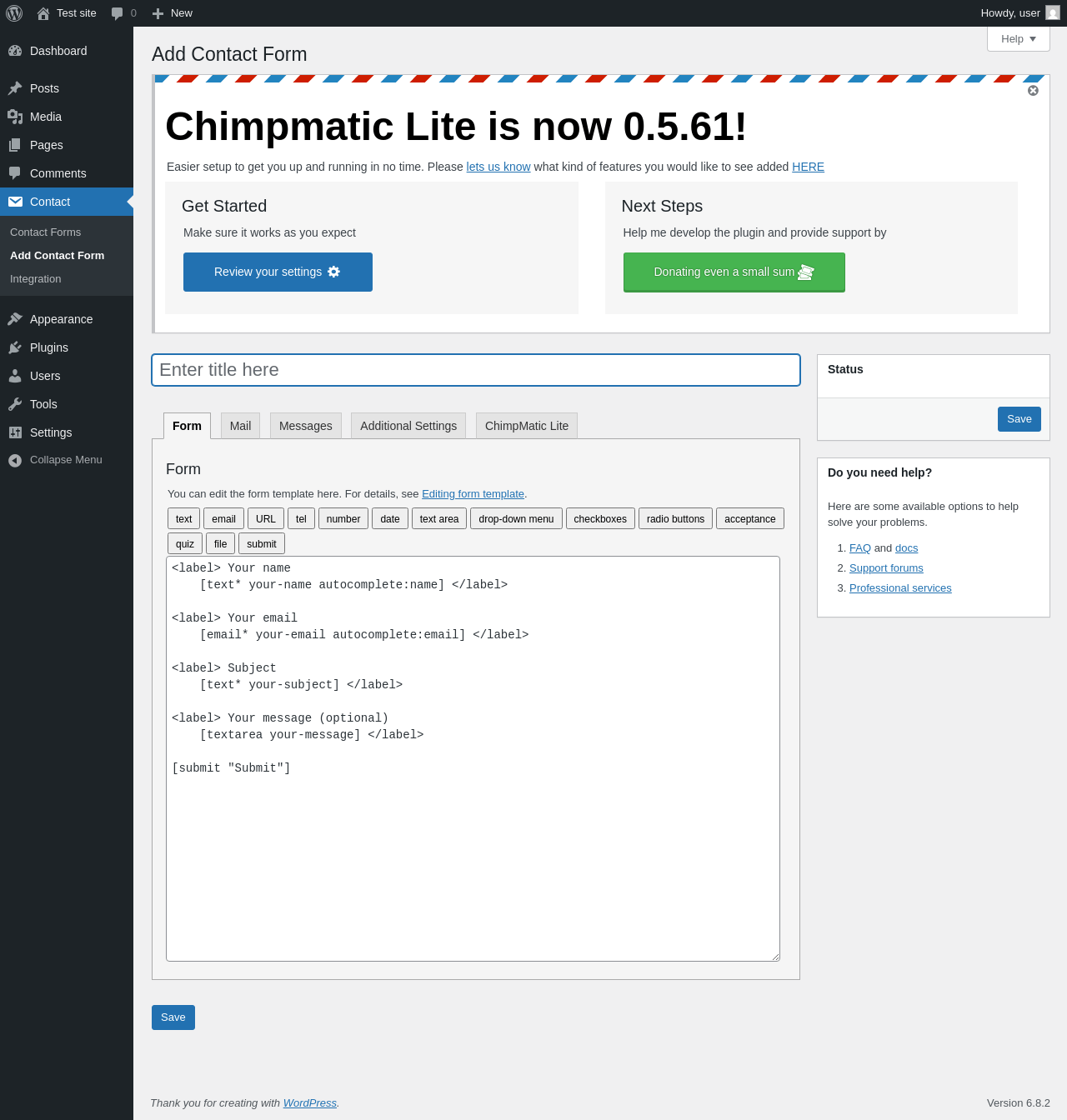Insert a date form tag
The height and width of the screenshot is (1120, 1067).
pos(390,518)
